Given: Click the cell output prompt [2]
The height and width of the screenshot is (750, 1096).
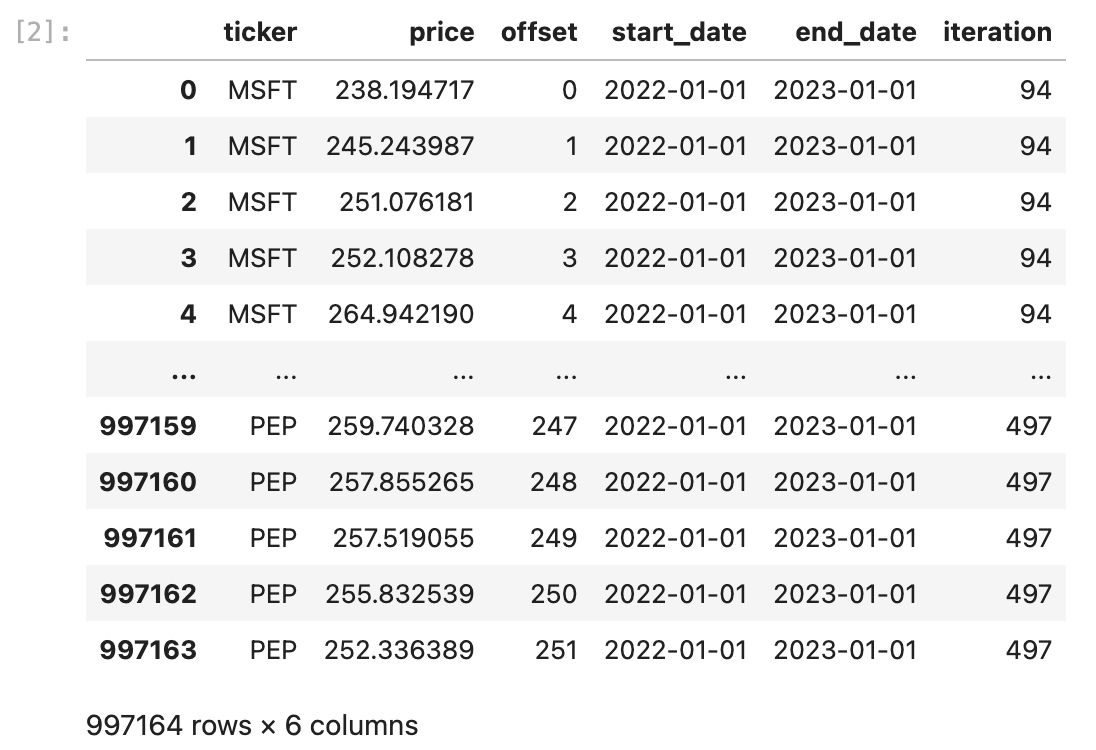Looking at the screenshot, I should pyautogui.click(x=43, y=32).
